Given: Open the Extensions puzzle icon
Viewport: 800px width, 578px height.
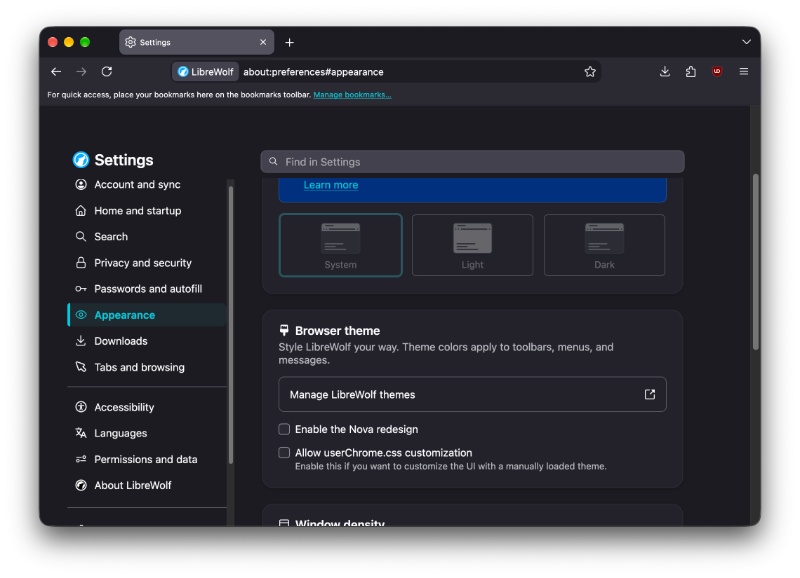Looking at the screenshot, I should pos(691,71).
